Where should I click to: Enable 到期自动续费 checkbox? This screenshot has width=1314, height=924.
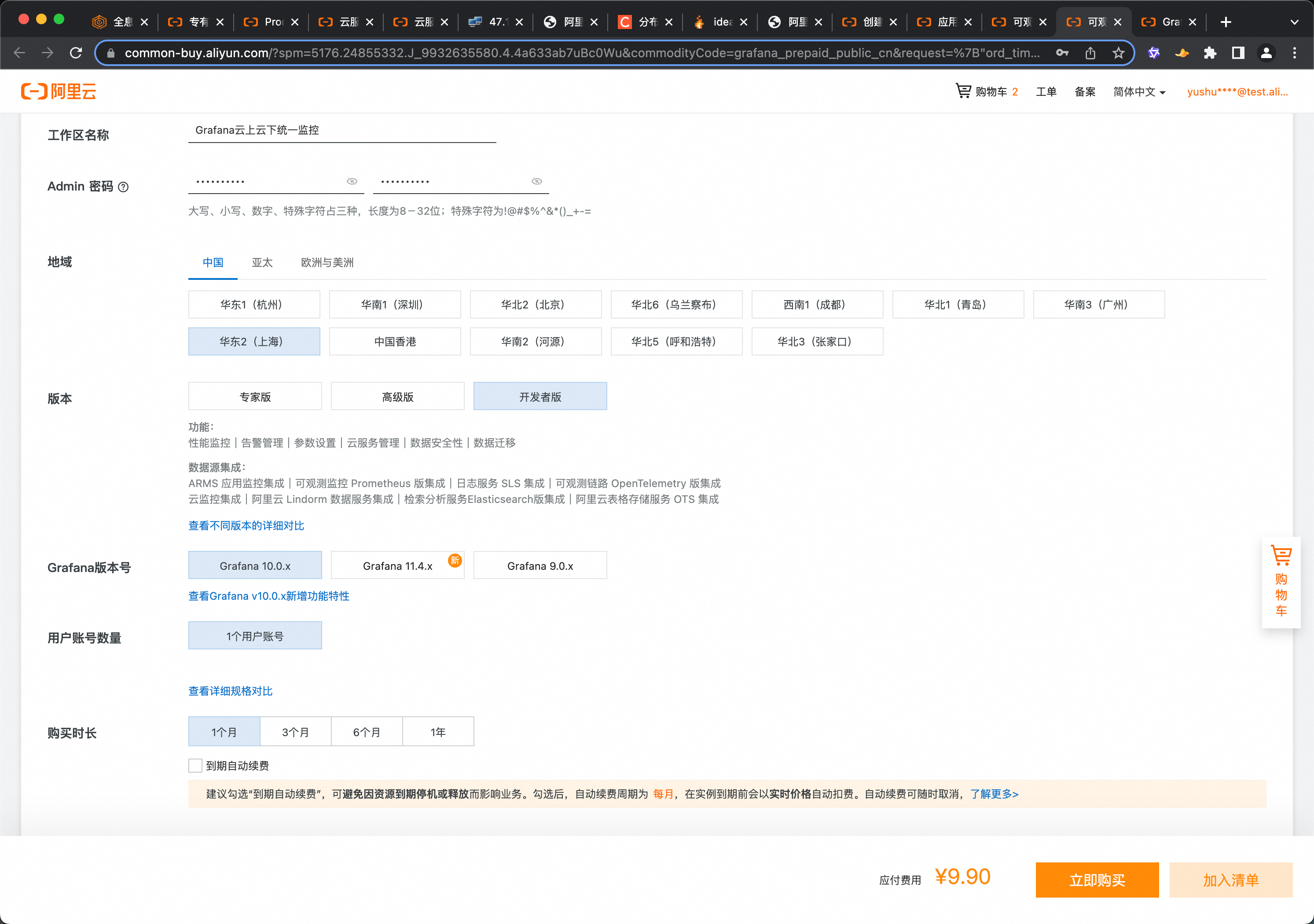(x=195, y=766)
